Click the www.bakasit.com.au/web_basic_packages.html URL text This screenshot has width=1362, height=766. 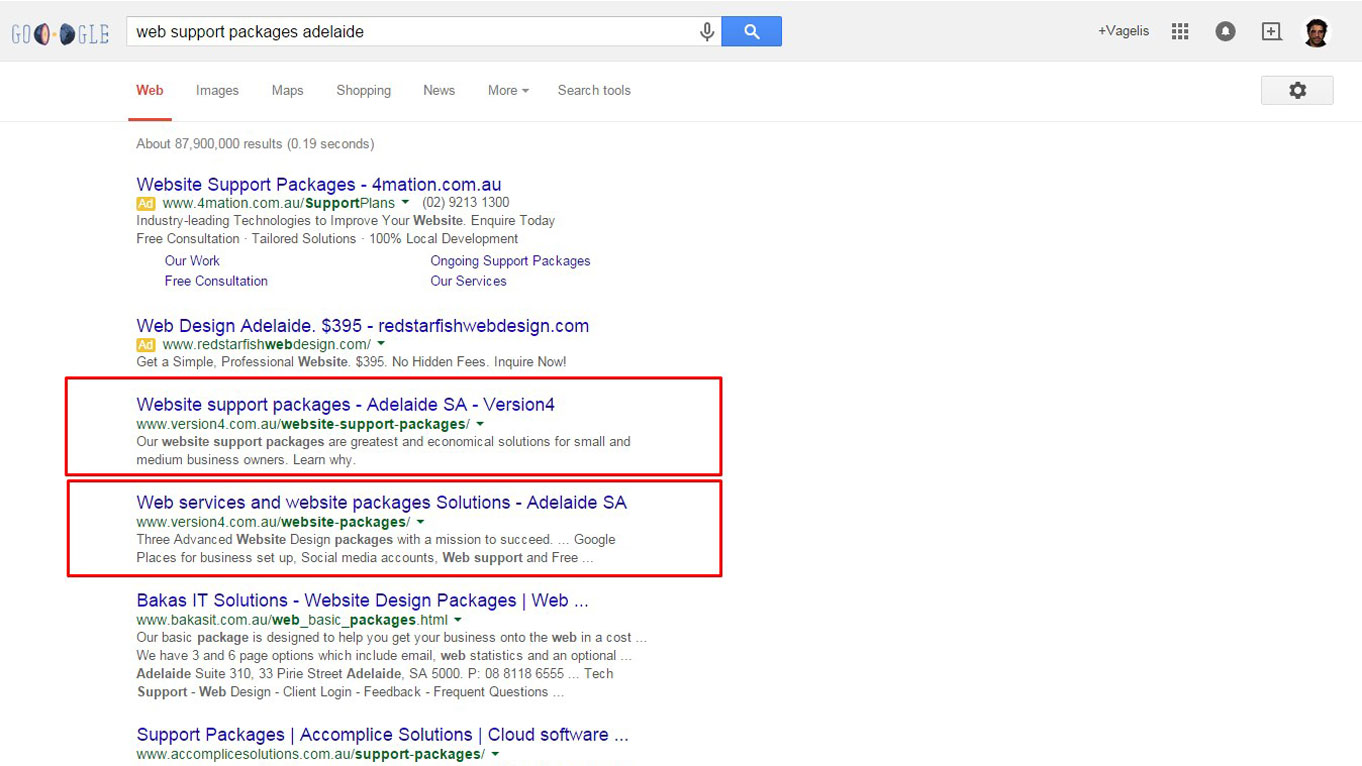point(292,620)
